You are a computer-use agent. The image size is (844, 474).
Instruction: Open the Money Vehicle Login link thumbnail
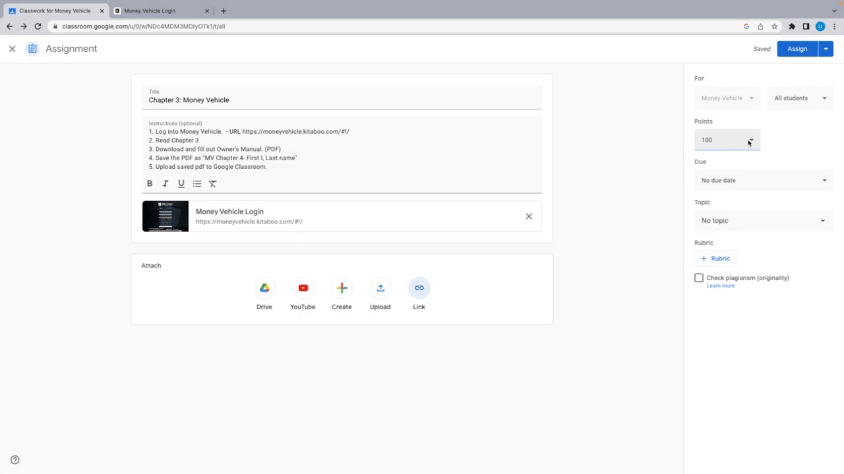(x=165, y=216)
